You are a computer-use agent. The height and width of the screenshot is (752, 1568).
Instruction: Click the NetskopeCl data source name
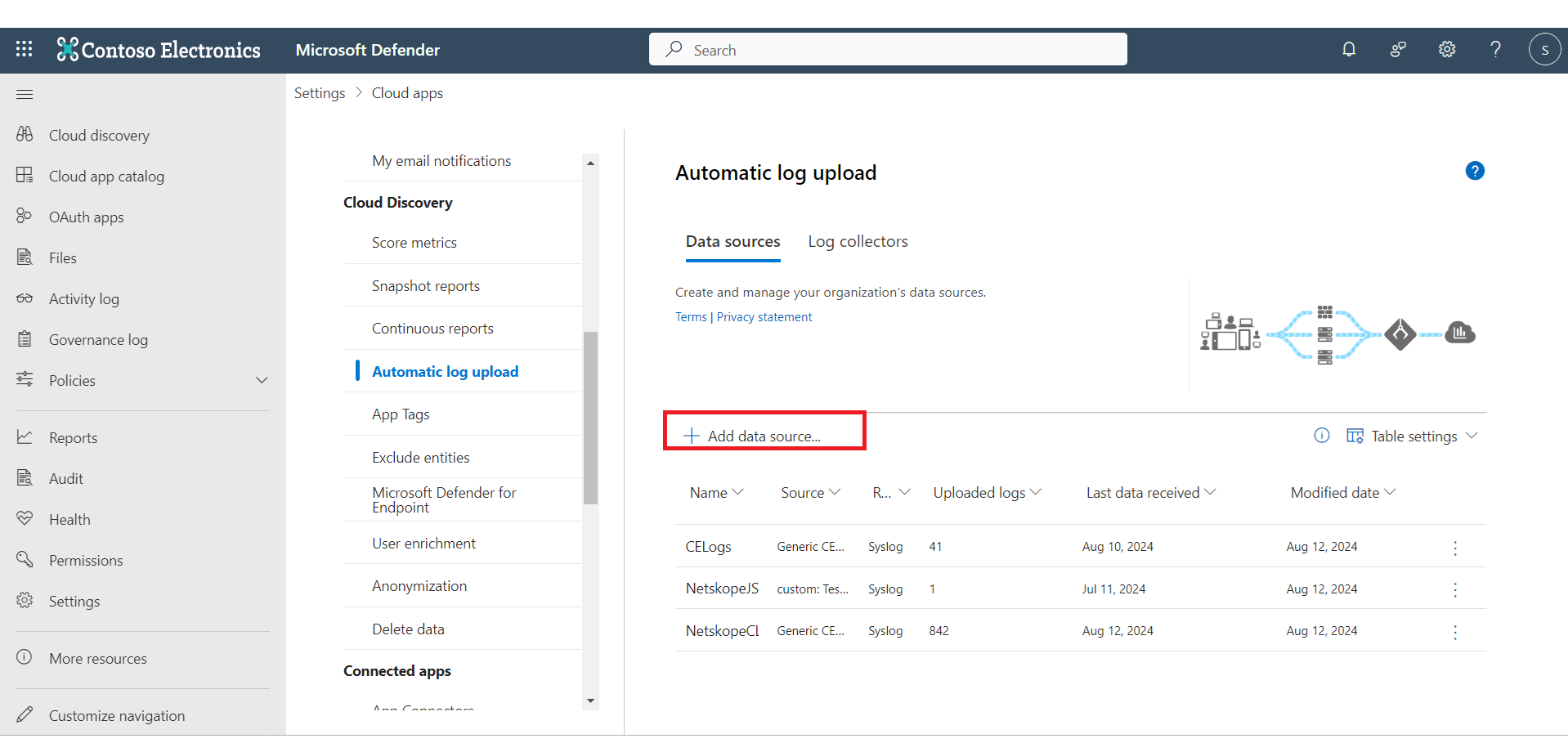pos(722,631)
